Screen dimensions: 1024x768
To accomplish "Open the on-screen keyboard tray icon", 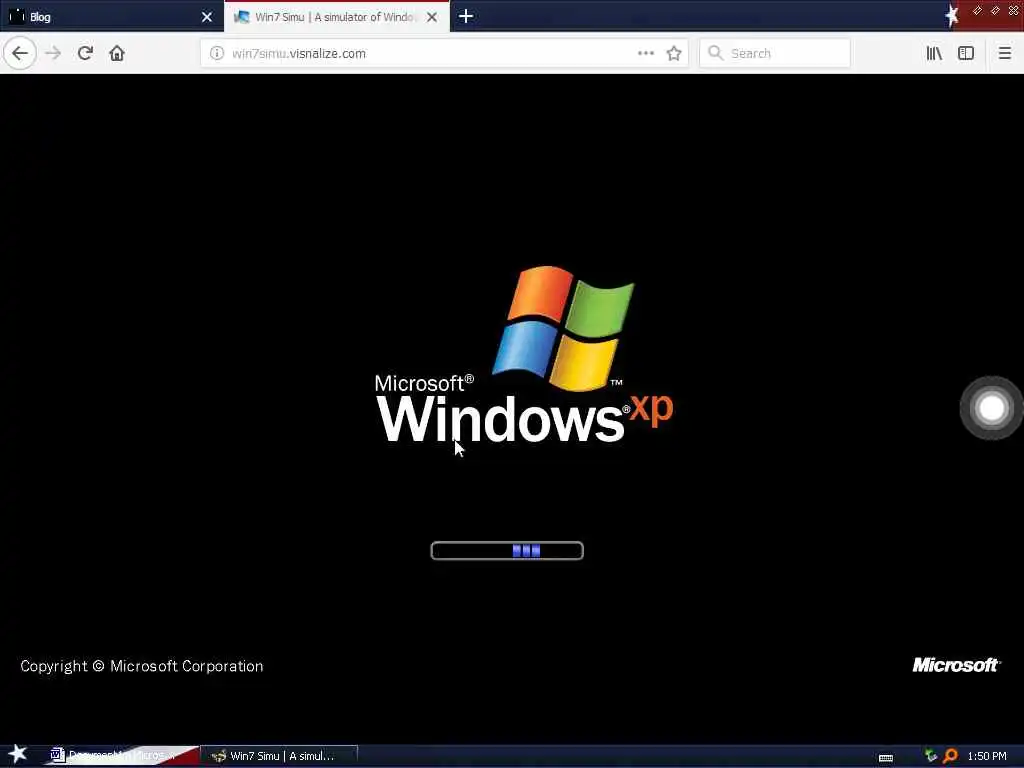I will coord(886,758).
